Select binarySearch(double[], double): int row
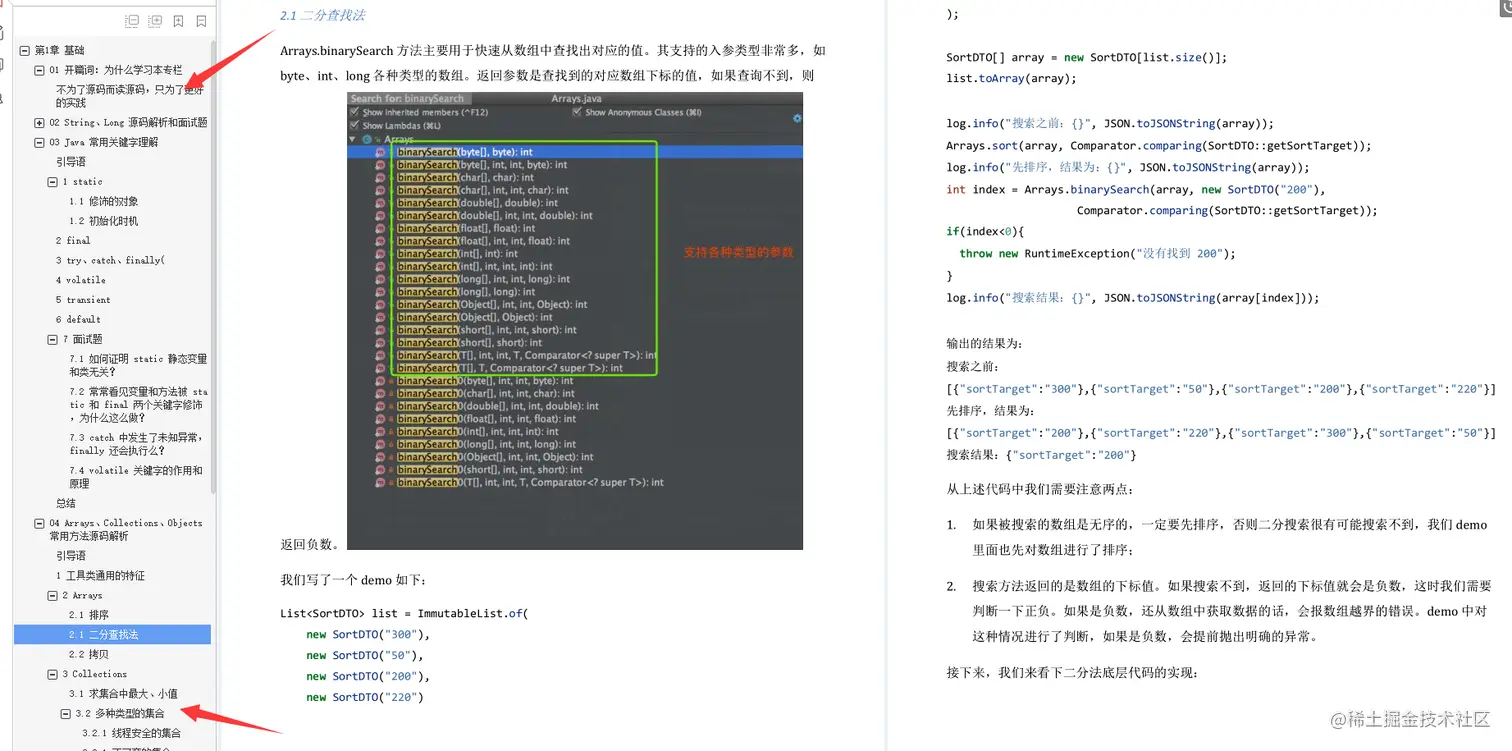The image size is (1512, 751). click(477, 203)
